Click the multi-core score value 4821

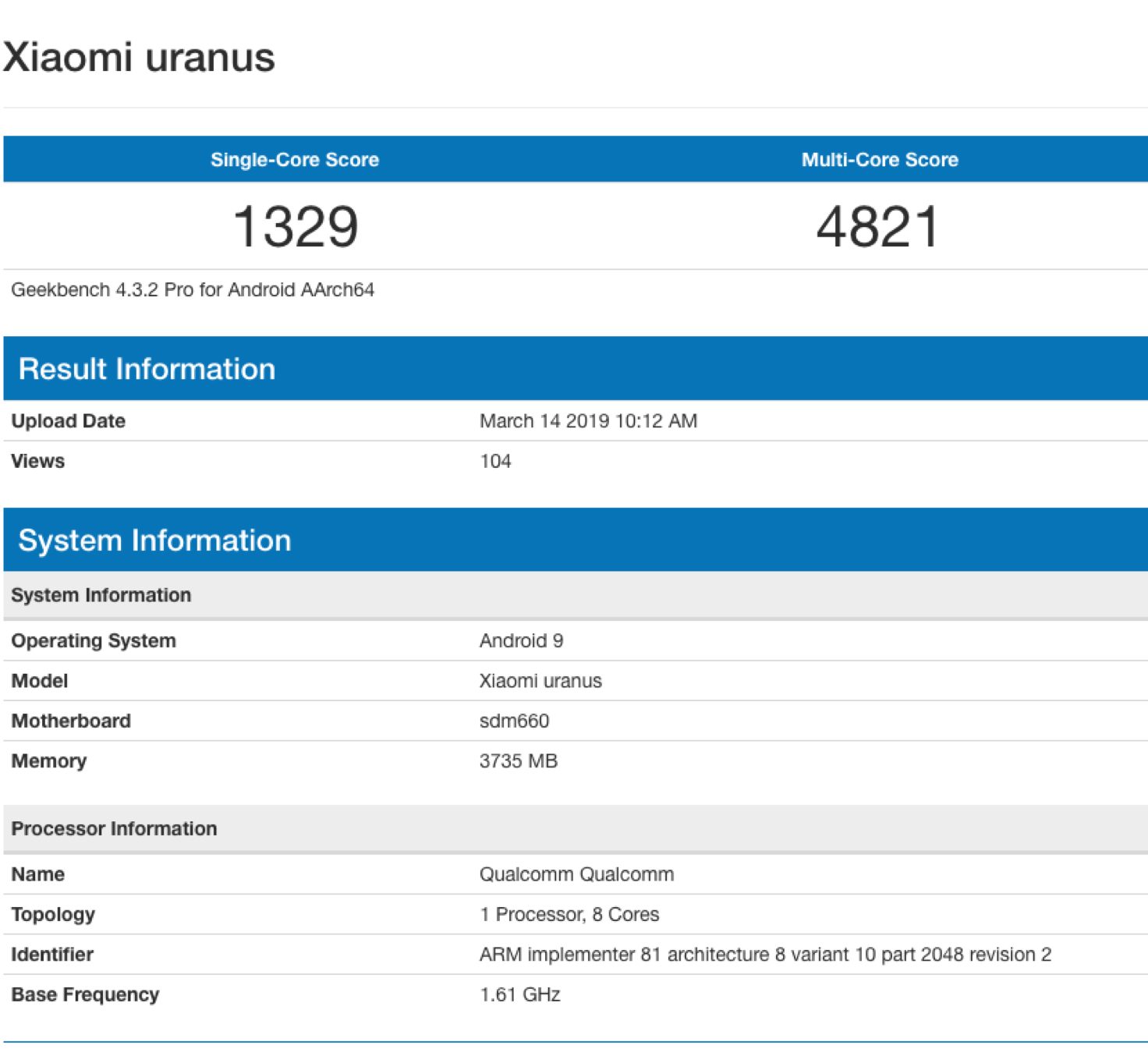tap(877, 227)
